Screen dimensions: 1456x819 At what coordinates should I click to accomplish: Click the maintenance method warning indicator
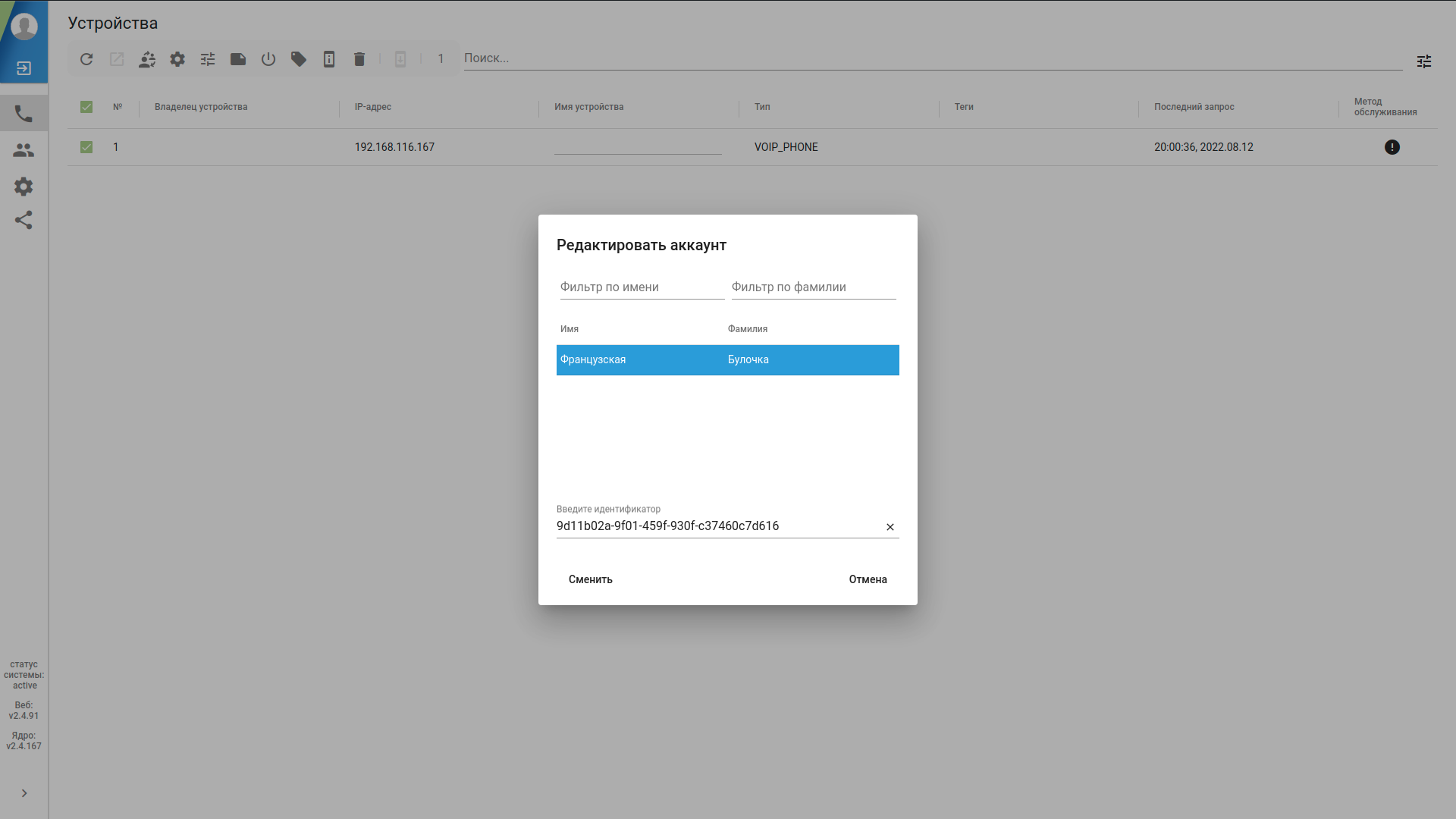[x=1392, y=147]
